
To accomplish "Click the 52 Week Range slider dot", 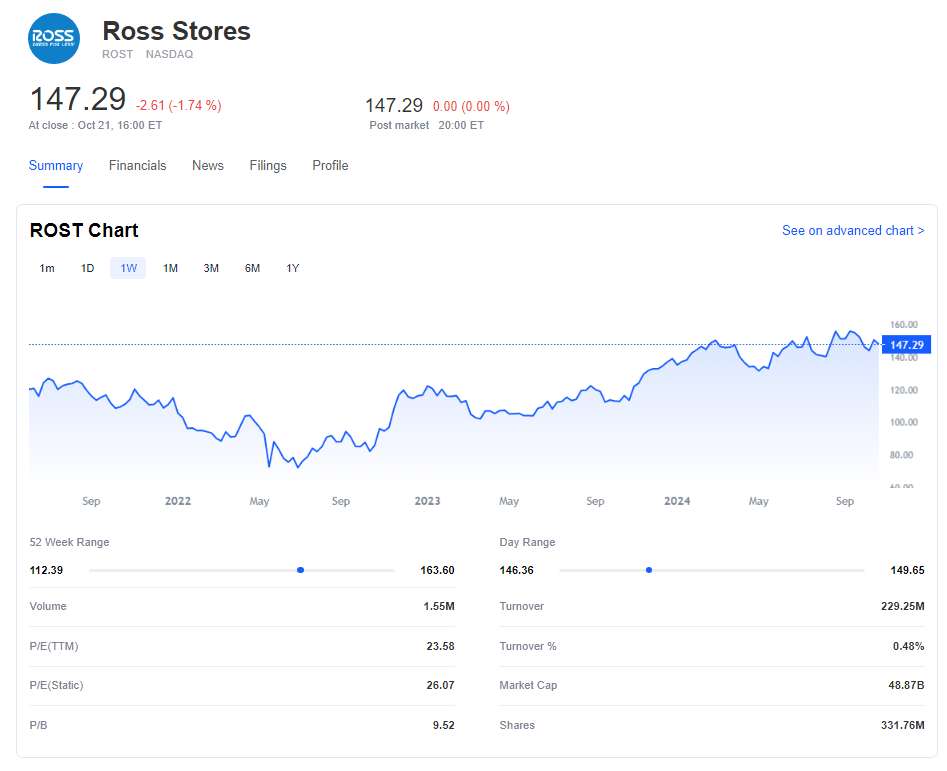I will click(x=300, y=570).
